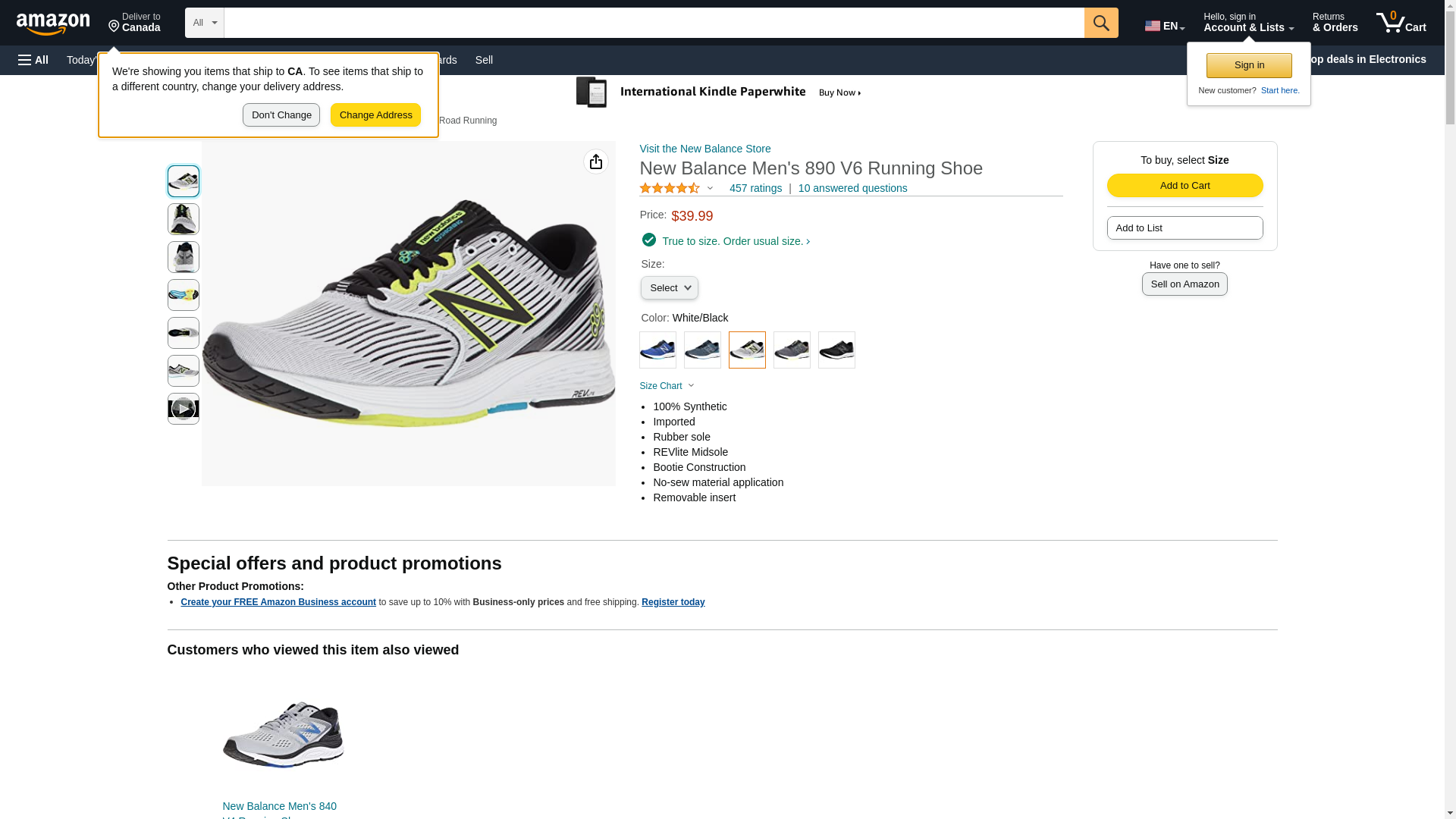Screen dimensions: 1456x819
Task: Open the Size Select dropdown
Action: tap(669, 288)
